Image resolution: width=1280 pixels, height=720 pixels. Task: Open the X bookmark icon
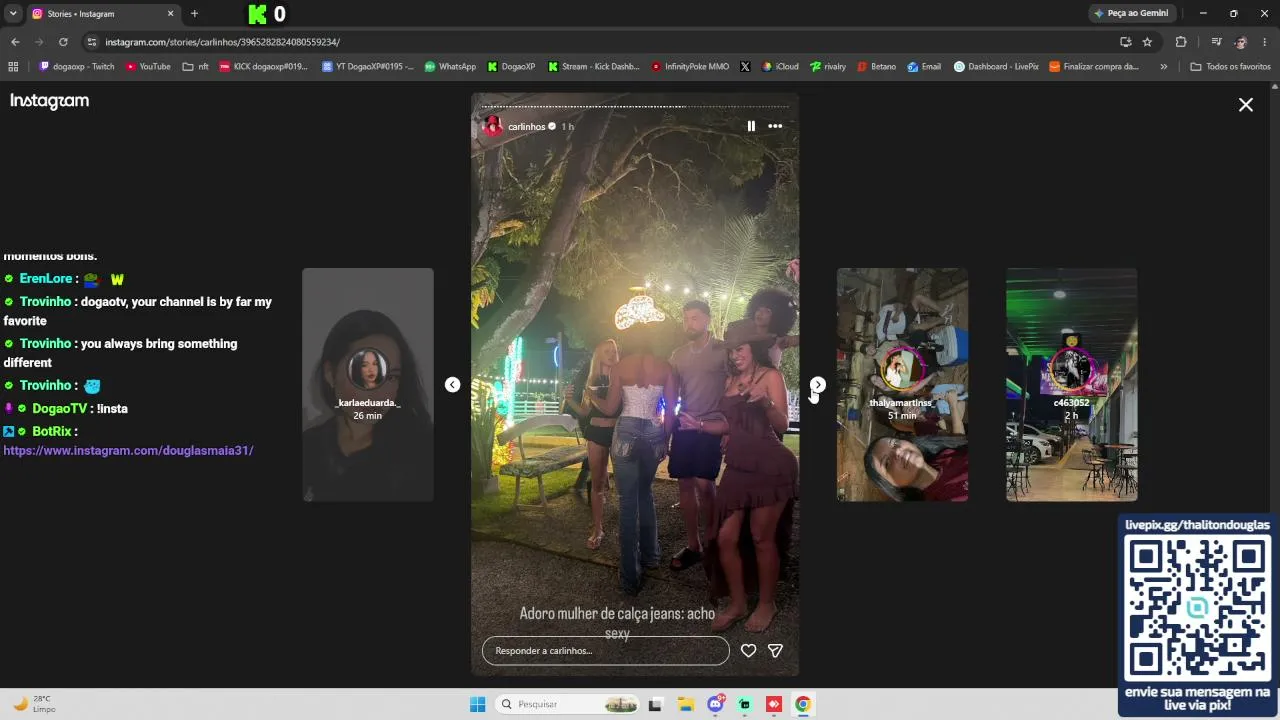pyautogui.click(x=745, y=67)
